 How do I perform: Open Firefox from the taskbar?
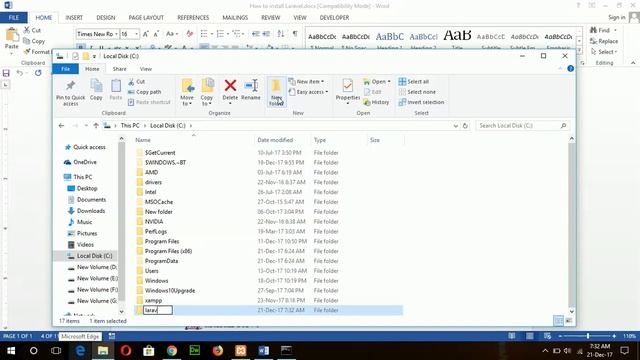[x=218, y=351]
